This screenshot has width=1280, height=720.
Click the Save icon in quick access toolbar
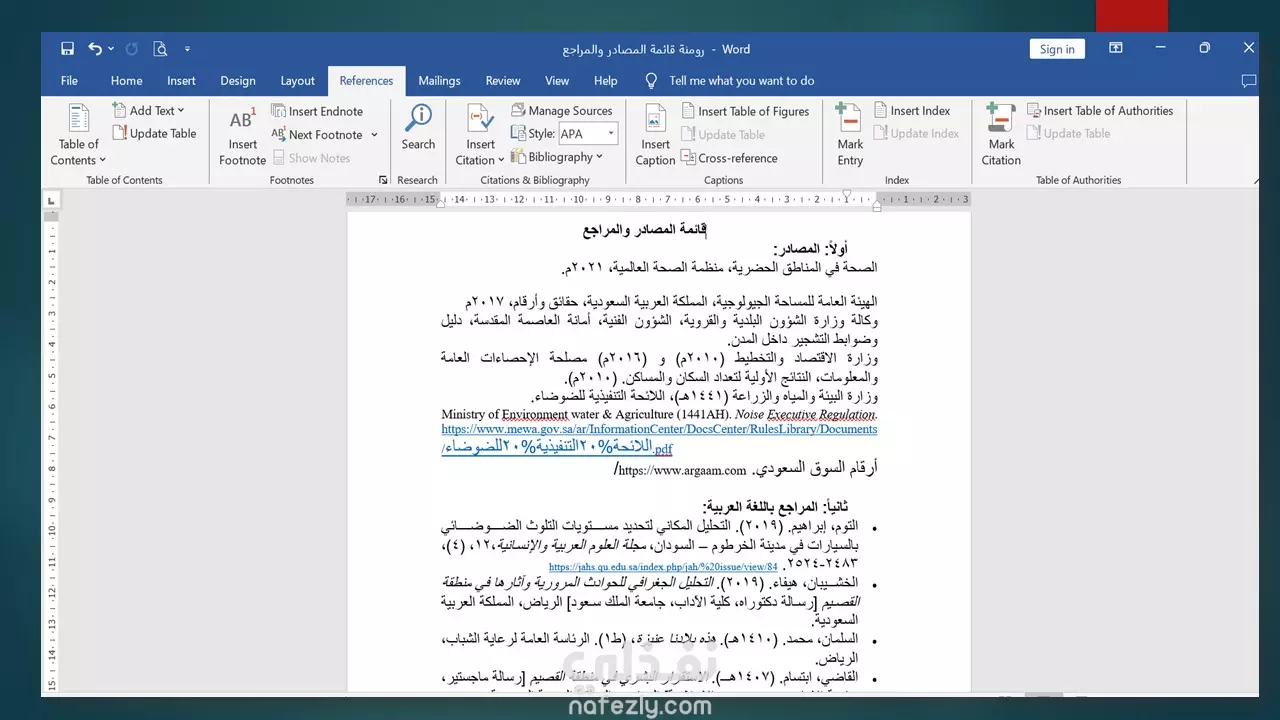67,48
